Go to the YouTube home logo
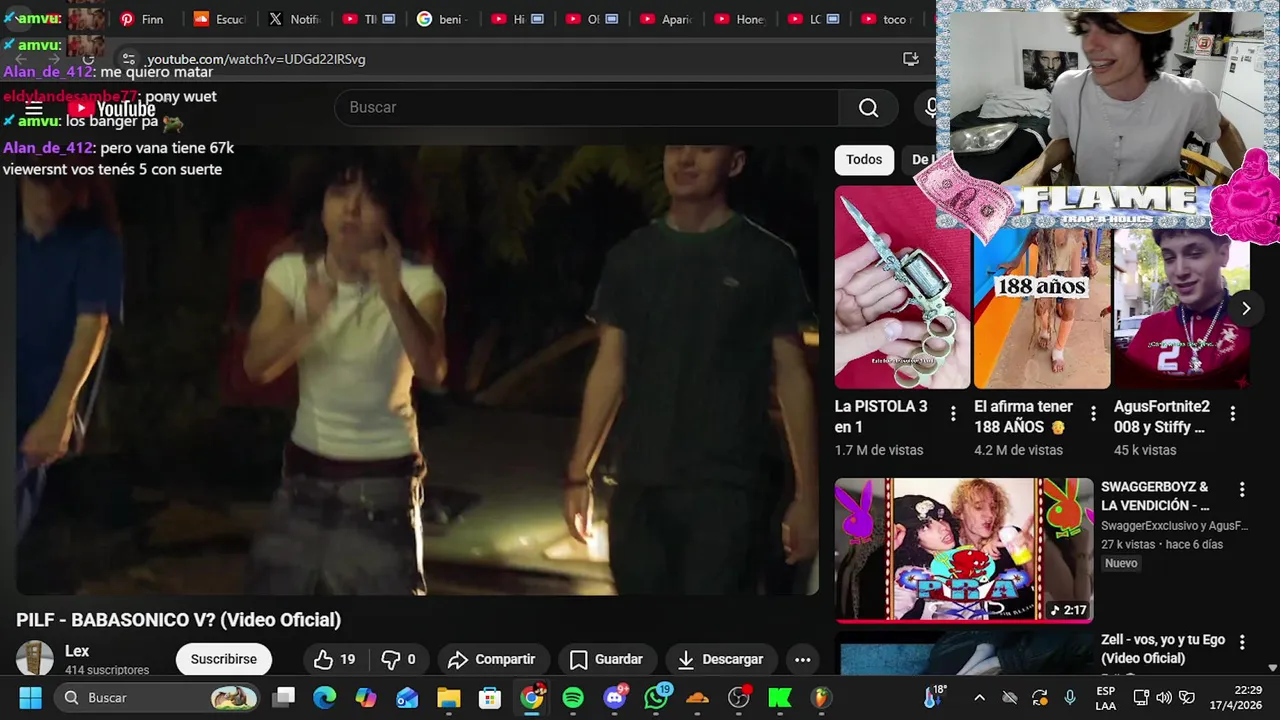This screenshot has height=720, width=1280. tap(112, 109)
